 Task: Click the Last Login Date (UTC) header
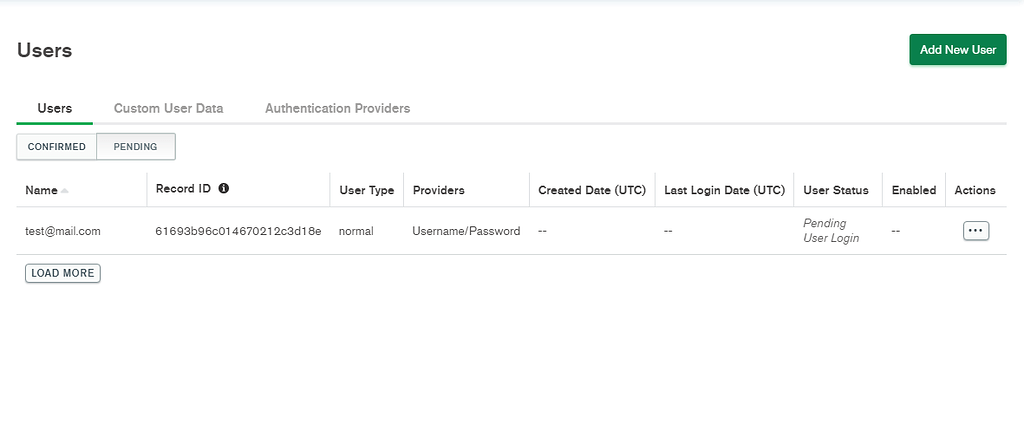pos(724,190)
